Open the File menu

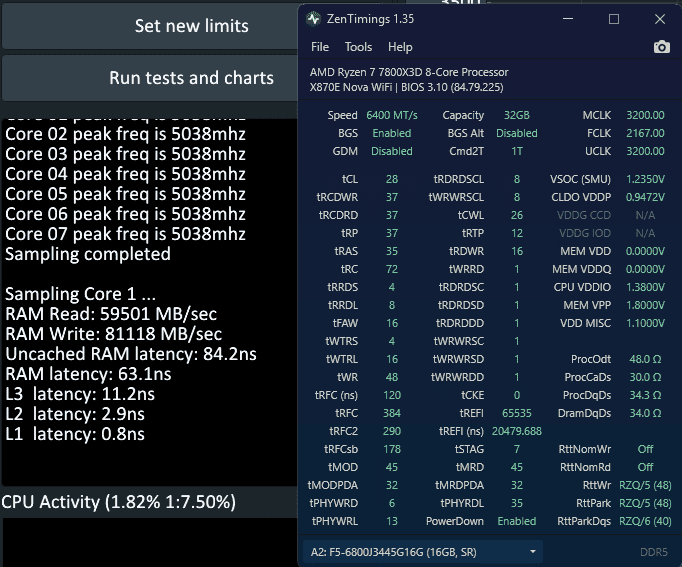(320, 47)
